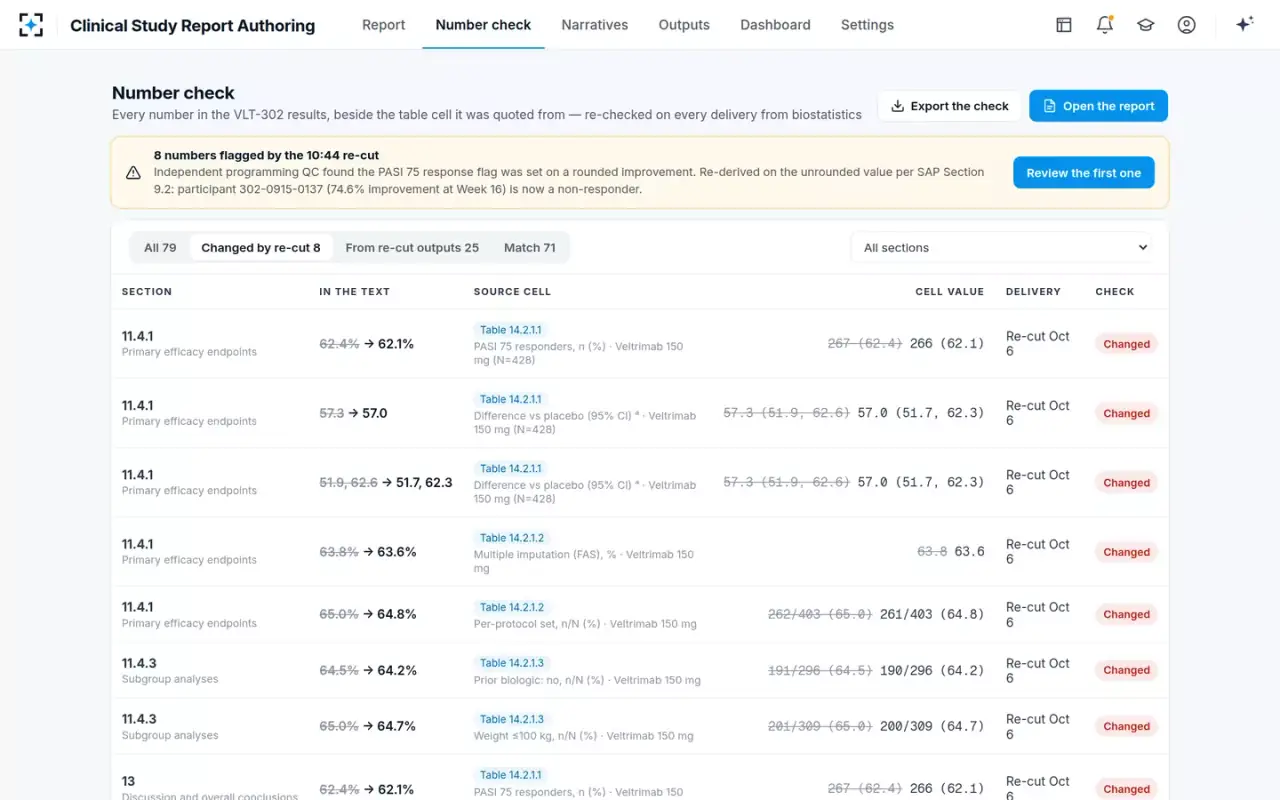
Task: Open notifications bell icon
Action: click(x=1105, y=25)
